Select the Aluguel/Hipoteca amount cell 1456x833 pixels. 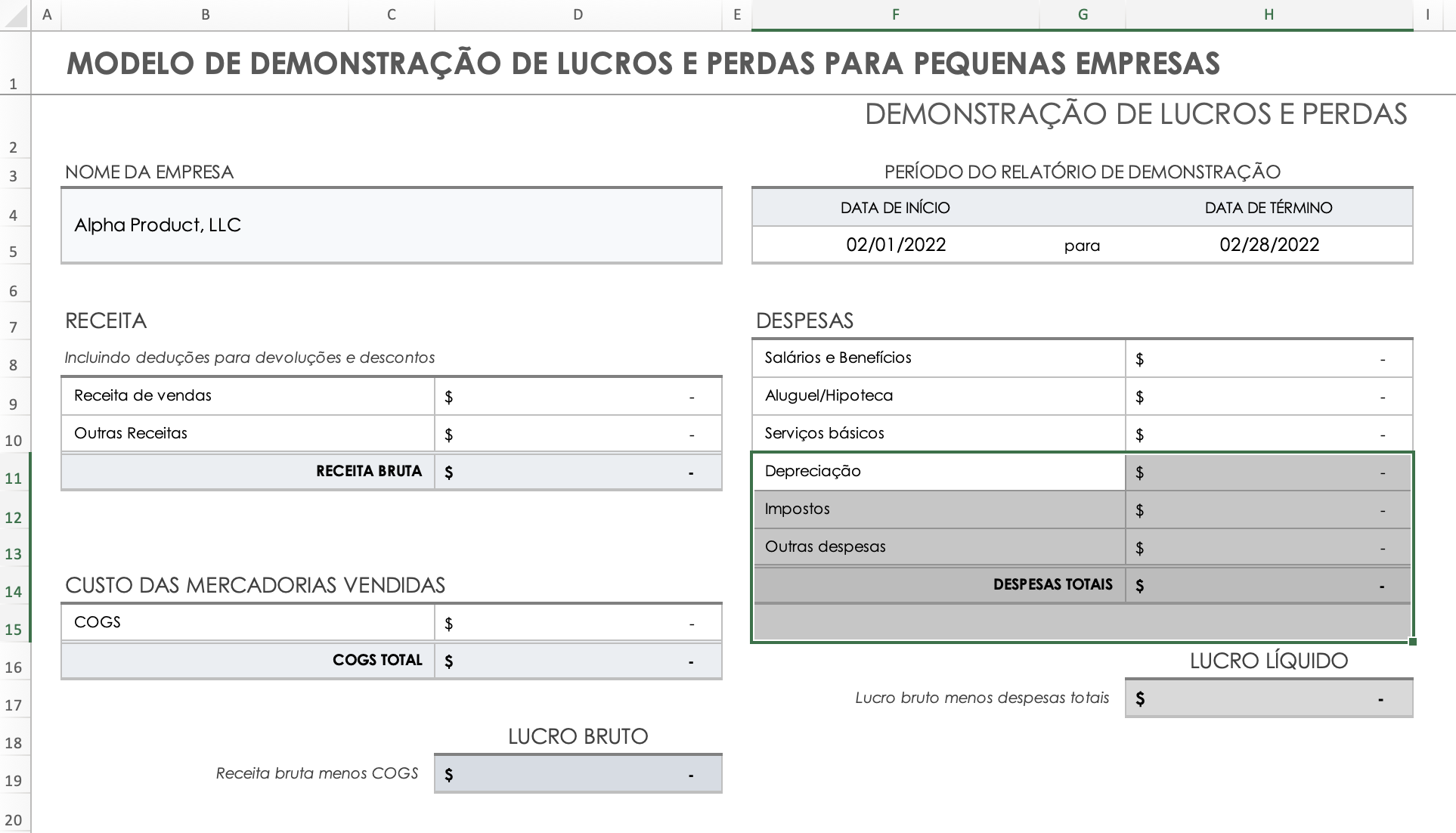pyautogui.click(x=1269, y=396)
